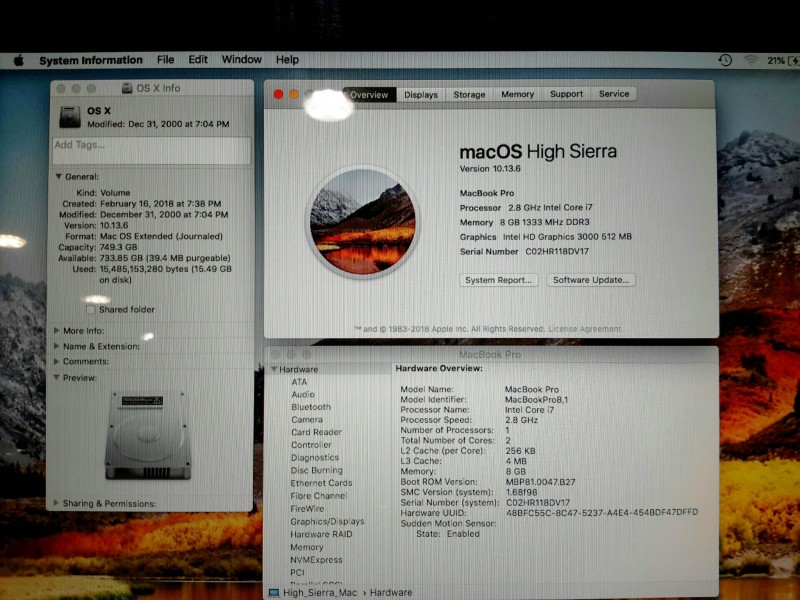The width and height of the screenshot is (800, 600).
Task: Select Hardware RAID in the sidebar
Action: [x=321, y=534]
